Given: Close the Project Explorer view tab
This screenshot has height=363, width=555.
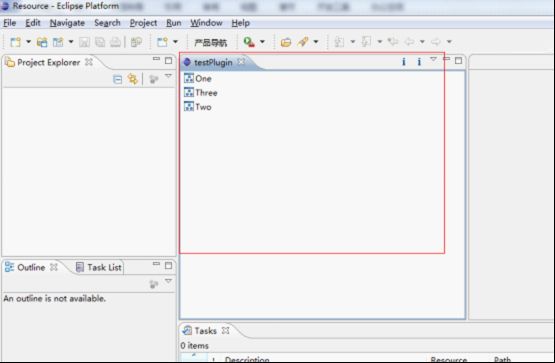Looking at the screenshot, I should 89,62.
